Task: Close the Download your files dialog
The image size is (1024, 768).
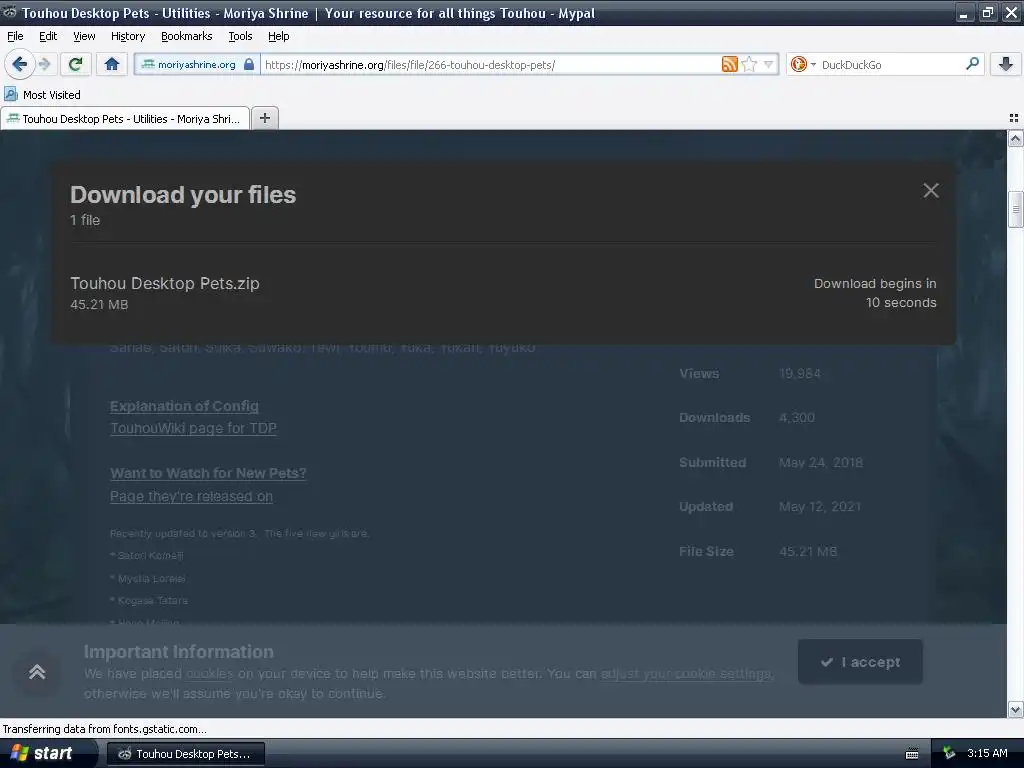Action: [931, 190]
